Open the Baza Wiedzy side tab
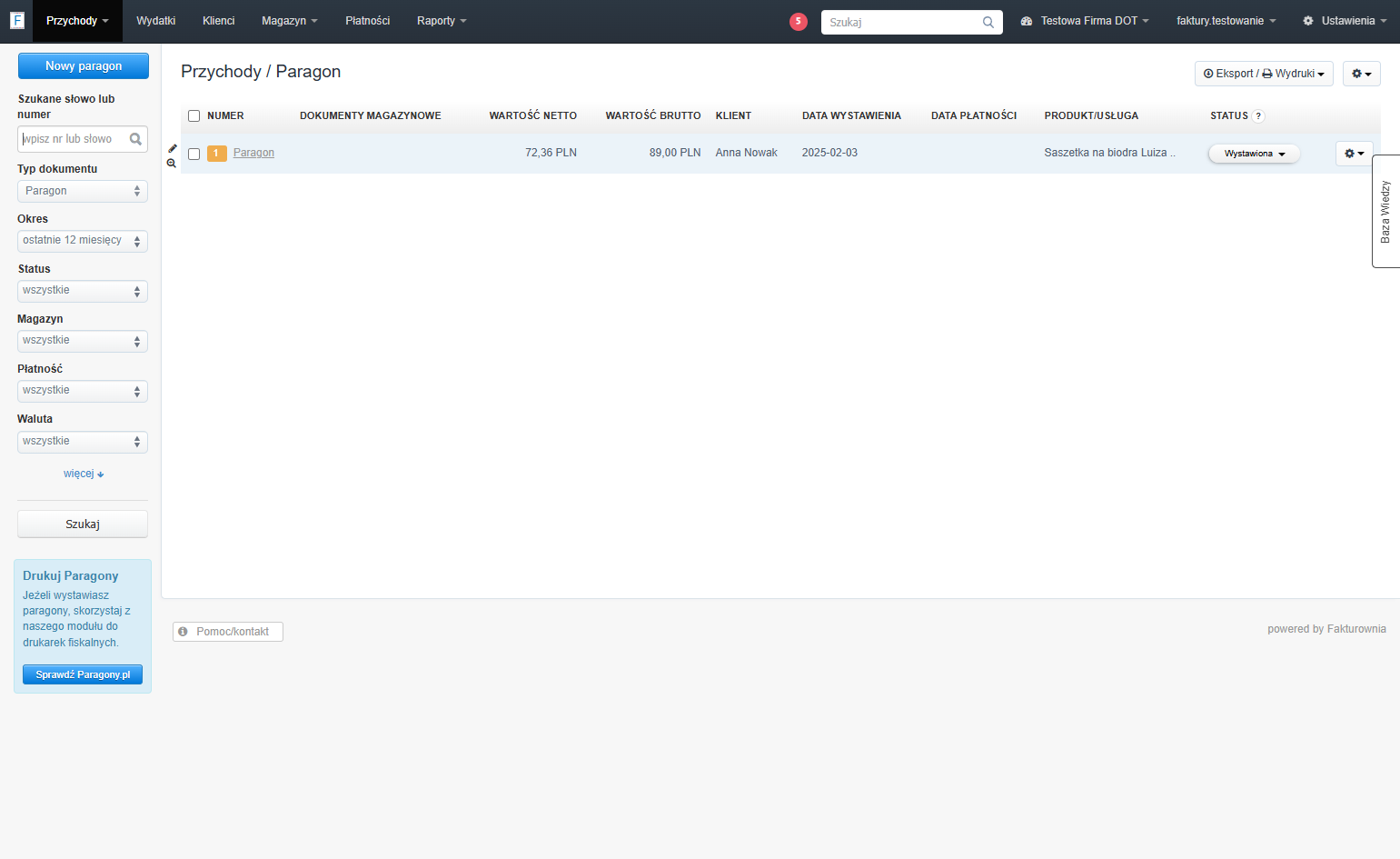Viewport: 1400px width, 859px height. 1385,212
